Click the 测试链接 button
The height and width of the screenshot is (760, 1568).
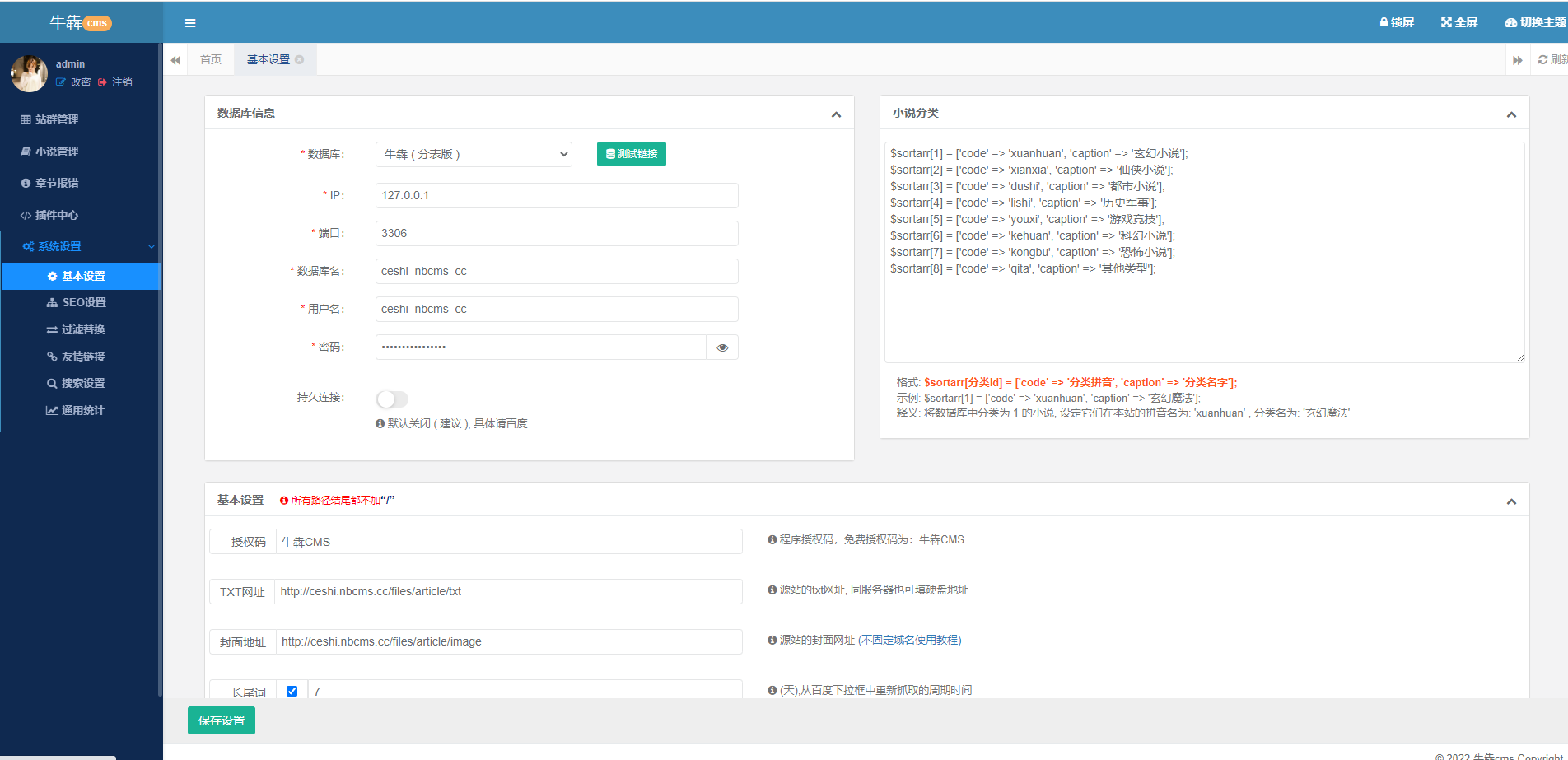631,154
